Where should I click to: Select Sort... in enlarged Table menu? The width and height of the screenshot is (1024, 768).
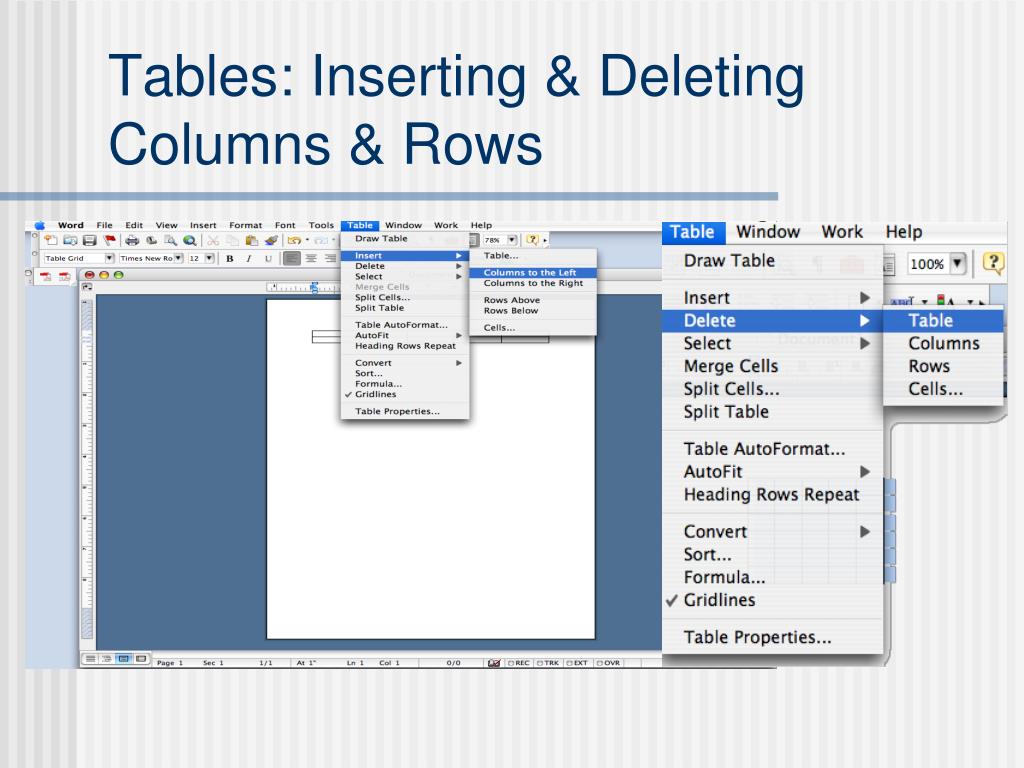[773, 554]
